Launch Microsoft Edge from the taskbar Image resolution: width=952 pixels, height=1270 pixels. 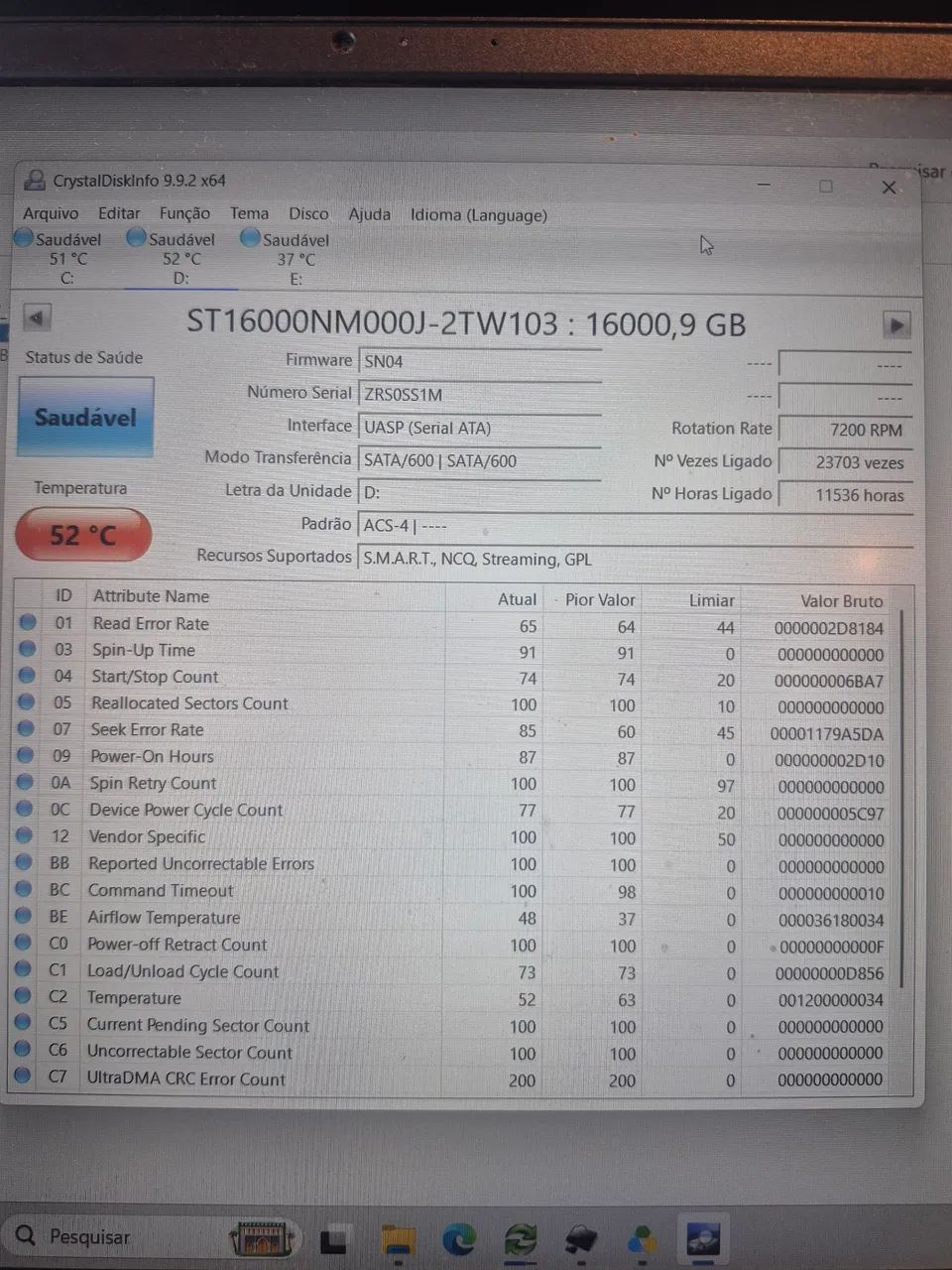click(x=459, y=1239)
